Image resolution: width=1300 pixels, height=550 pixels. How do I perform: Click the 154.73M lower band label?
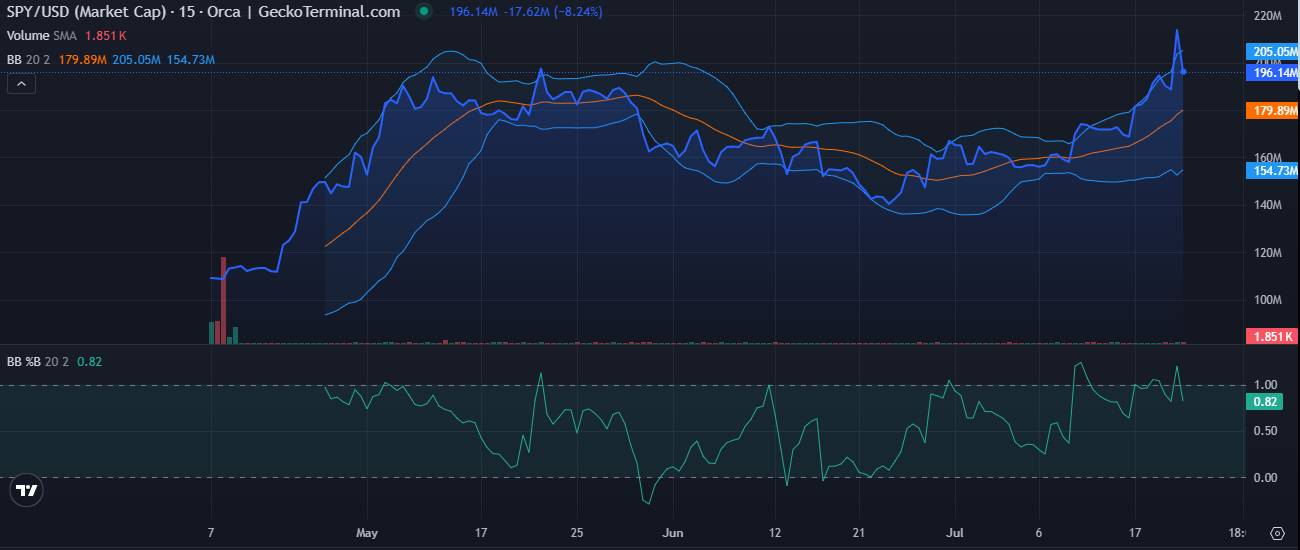pos(1270,171)
